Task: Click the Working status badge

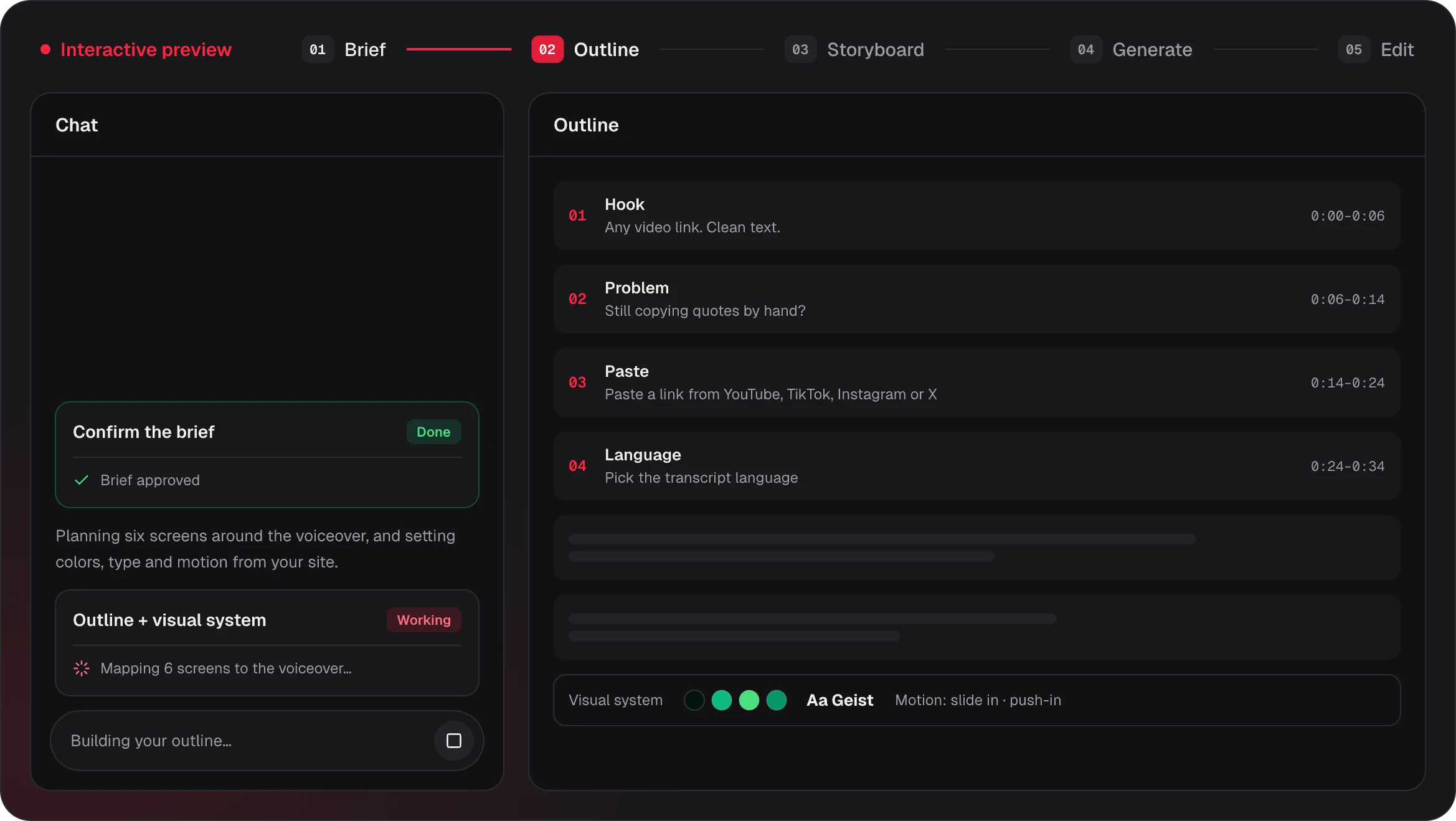Action: tap(424, 620)
